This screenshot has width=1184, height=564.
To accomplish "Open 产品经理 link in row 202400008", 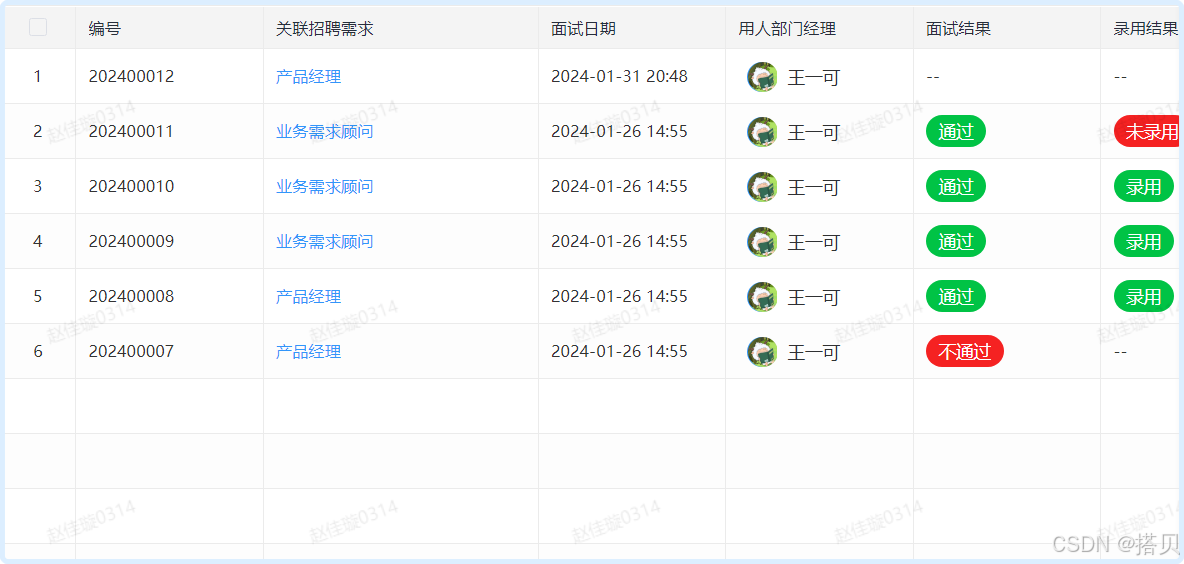I will (308, 297).
